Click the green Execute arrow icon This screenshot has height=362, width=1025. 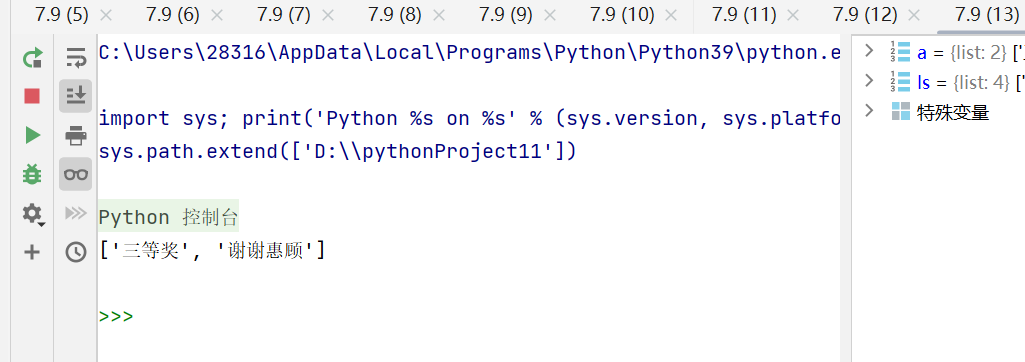(32, 135)
